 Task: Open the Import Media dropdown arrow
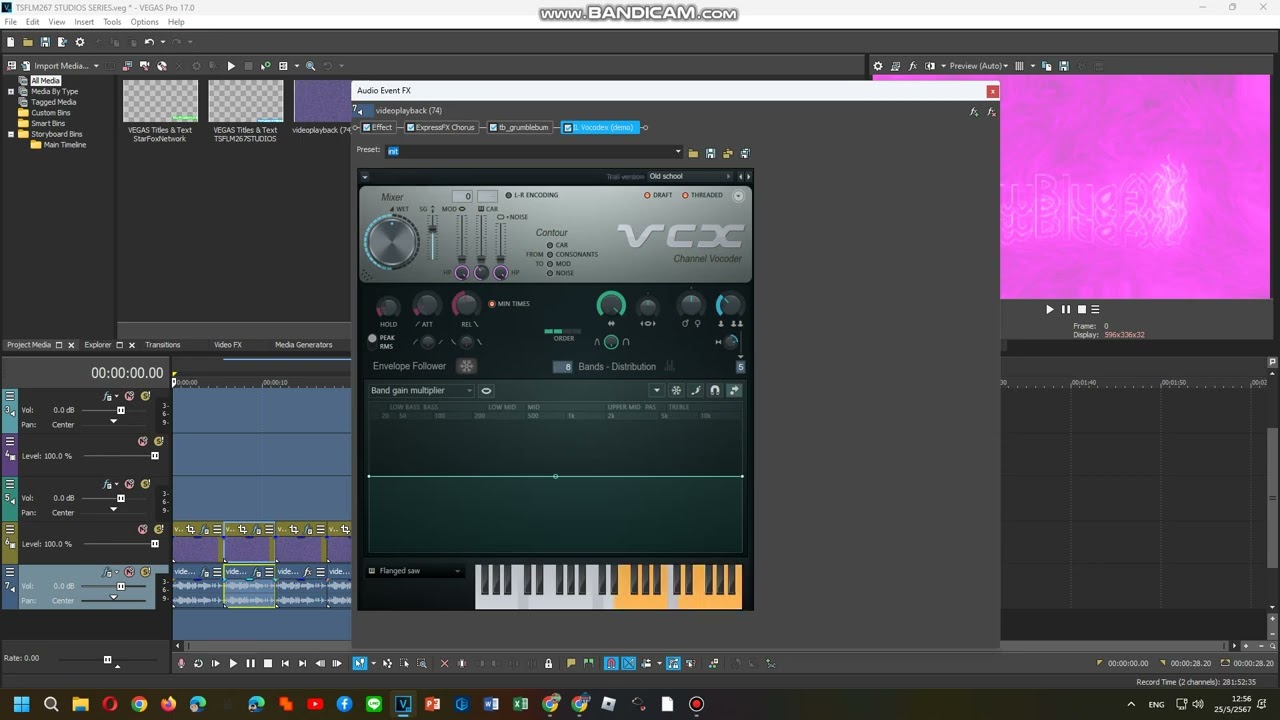click(x=96, y=66)
